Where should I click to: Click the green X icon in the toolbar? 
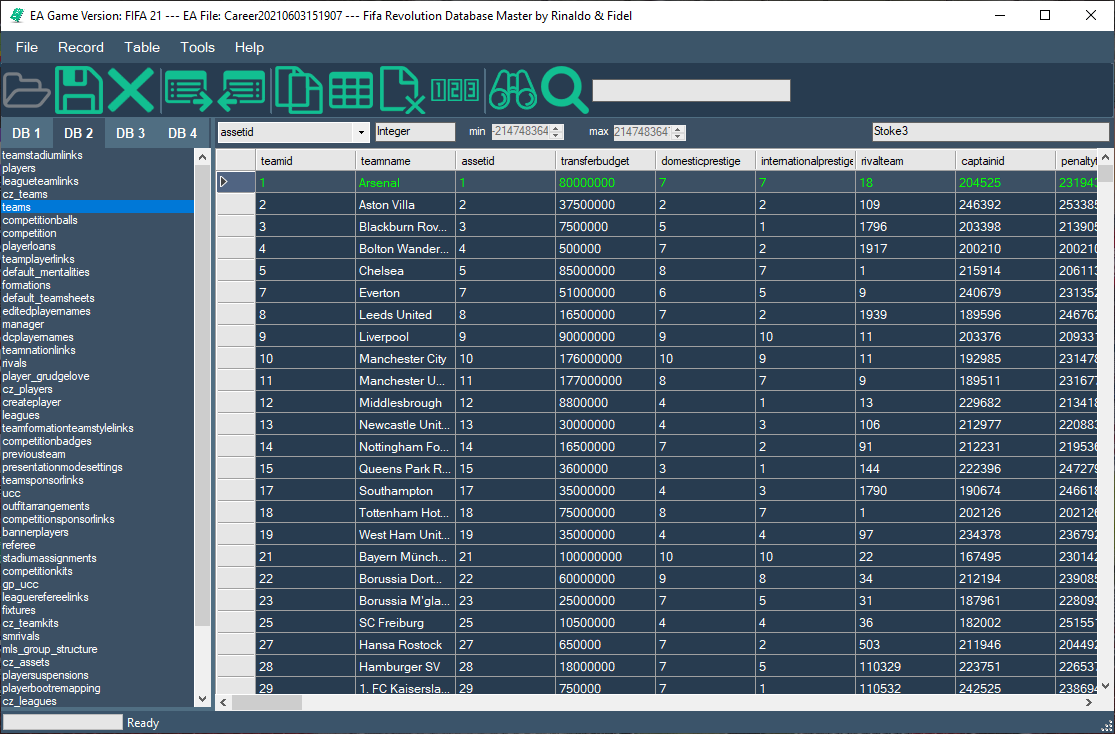[x=131, y=90]
